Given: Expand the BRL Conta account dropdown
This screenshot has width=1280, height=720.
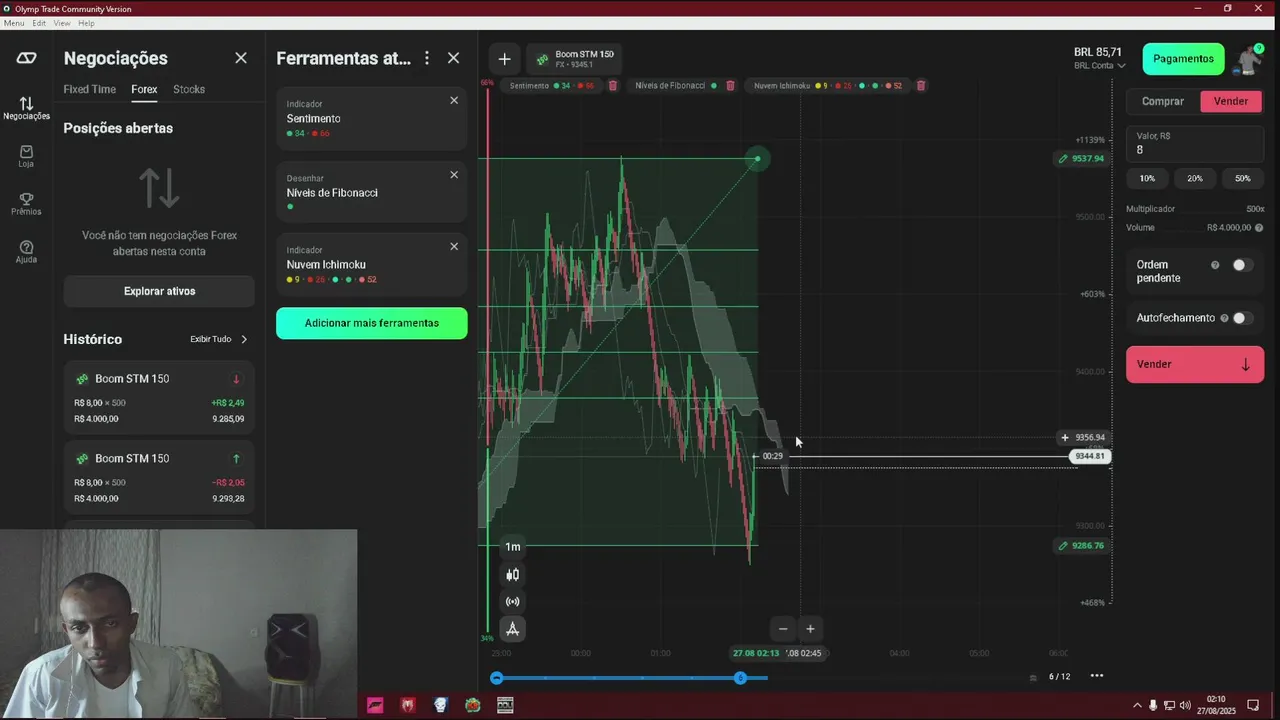Looking at the screenshot, I should point(1100,66).
